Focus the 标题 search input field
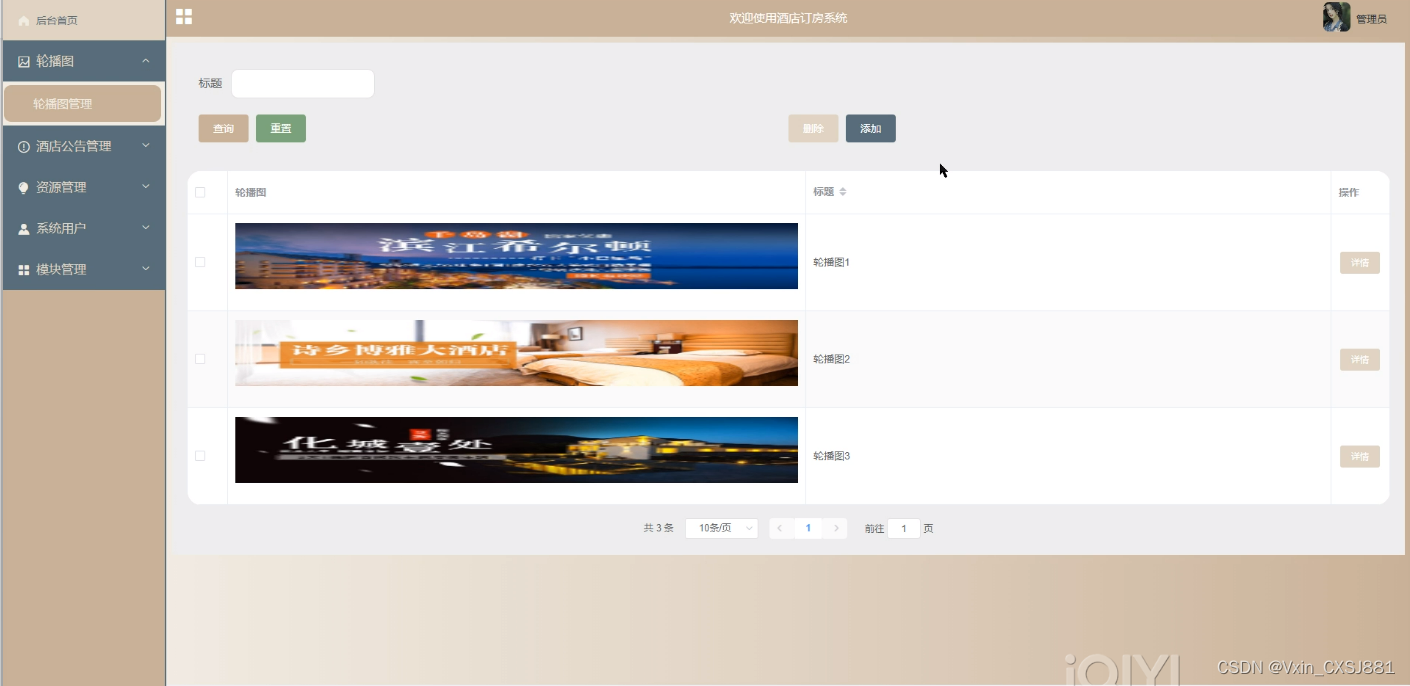The height and width of the screenshot is (686, 1410). pos(303,84)
